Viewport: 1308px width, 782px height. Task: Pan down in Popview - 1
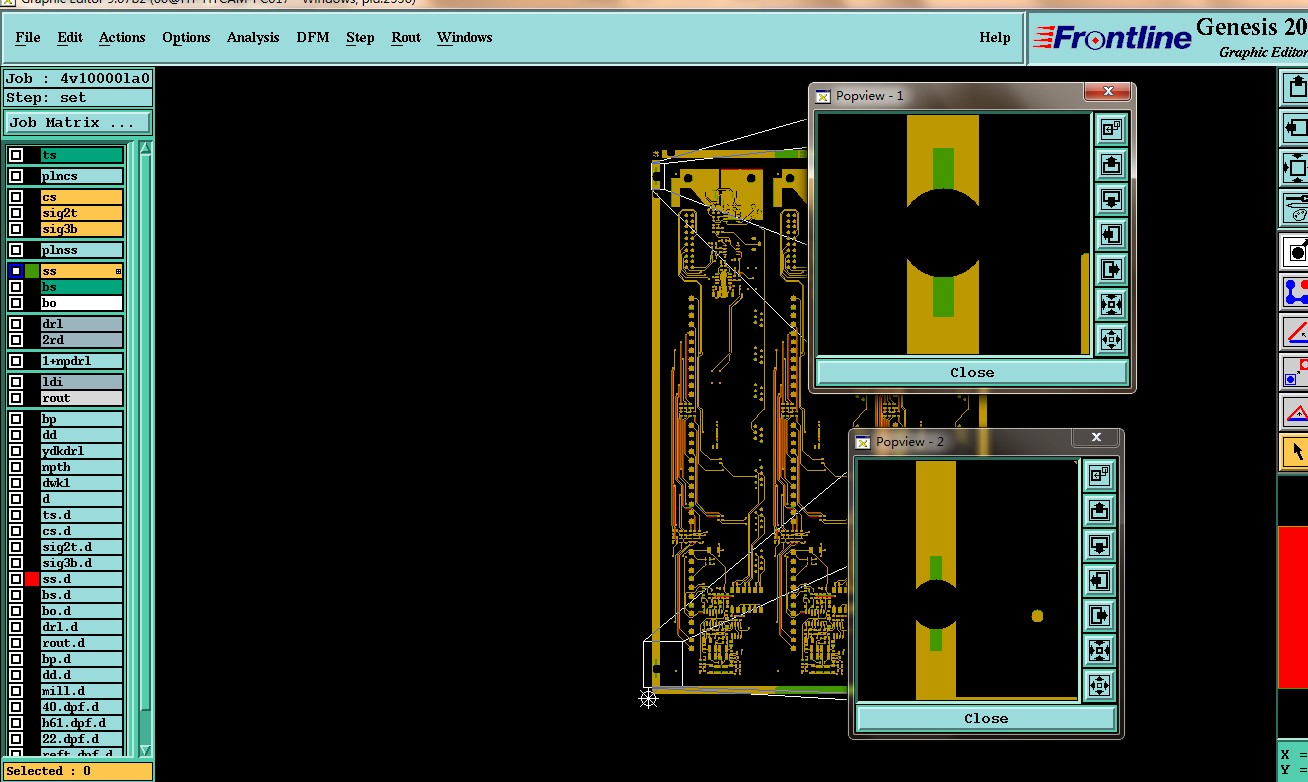click(x=1111, y=199)
